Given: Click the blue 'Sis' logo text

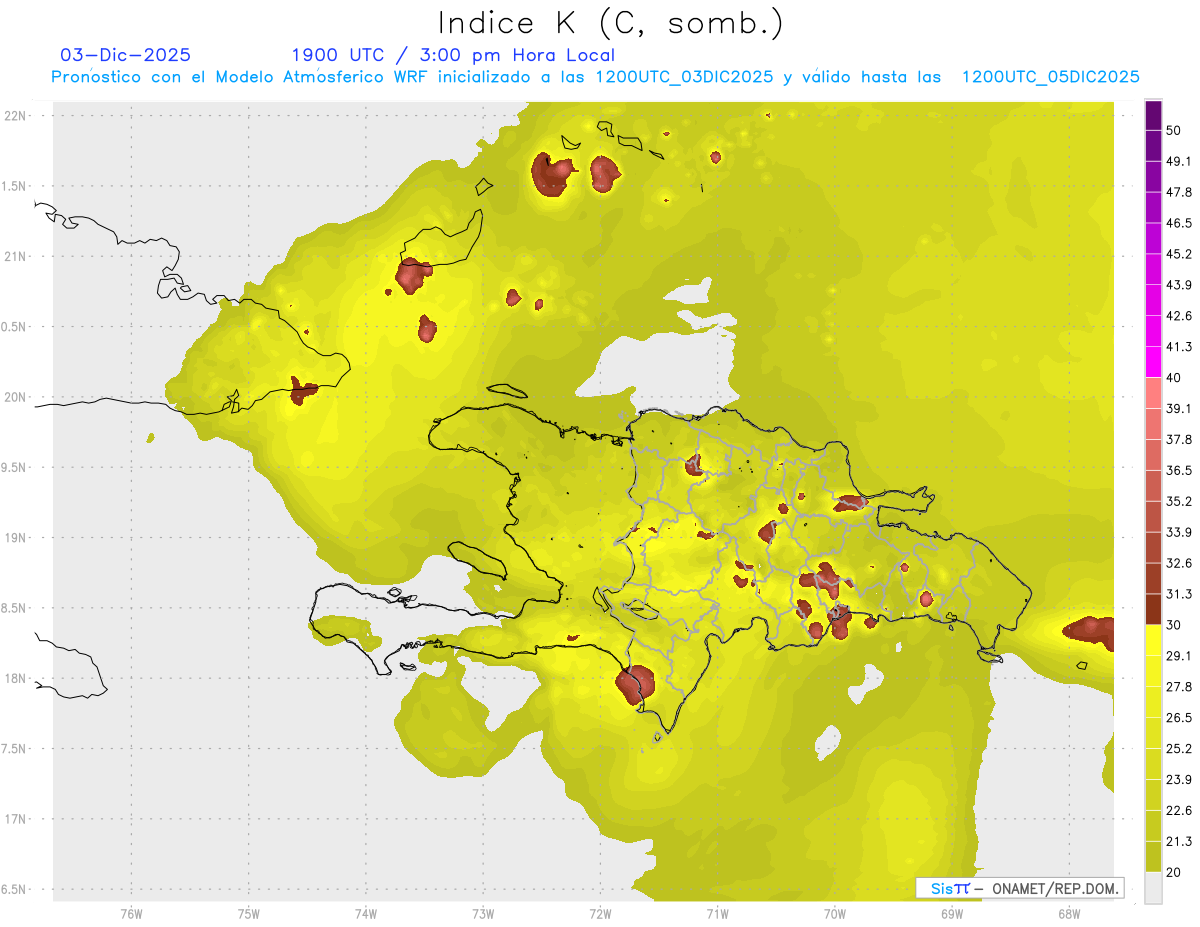Looking at the screenshot, I should pos(944,888).
